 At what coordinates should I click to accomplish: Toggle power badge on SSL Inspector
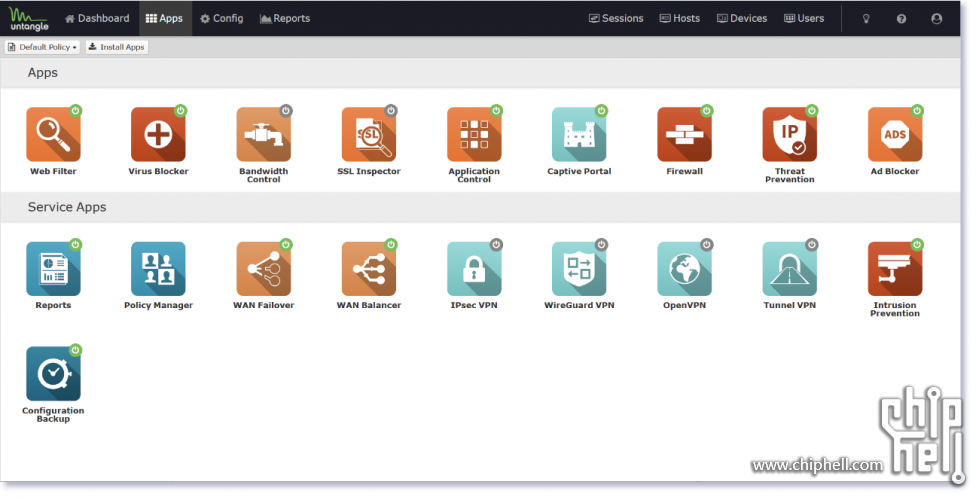(x=391, y=110)
